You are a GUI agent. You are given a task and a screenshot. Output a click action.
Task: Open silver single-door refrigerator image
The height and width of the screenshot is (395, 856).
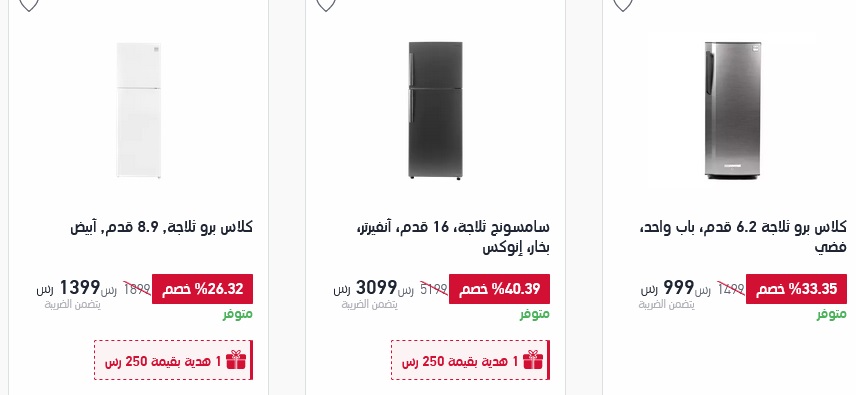(733, 110)
